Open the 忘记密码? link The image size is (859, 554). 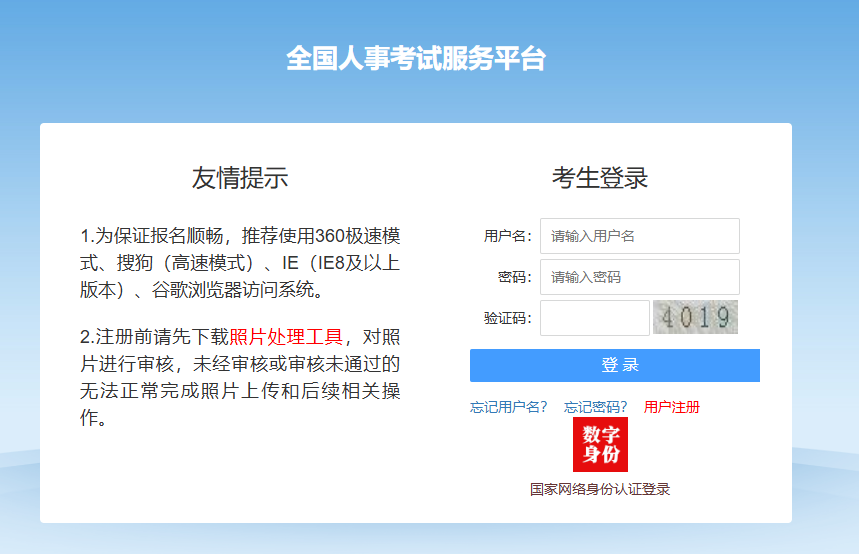tap(596, 407)
